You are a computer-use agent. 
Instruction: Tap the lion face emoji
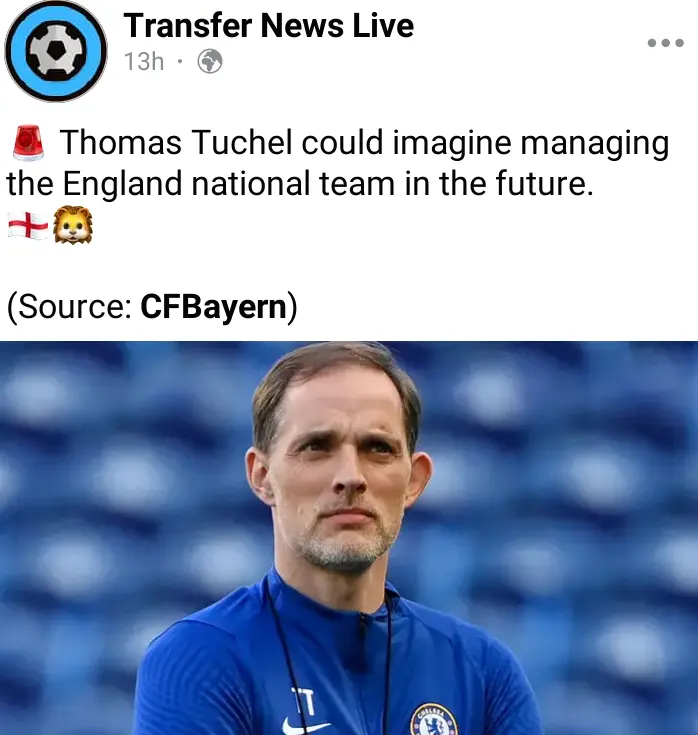(x=73, y=225)
